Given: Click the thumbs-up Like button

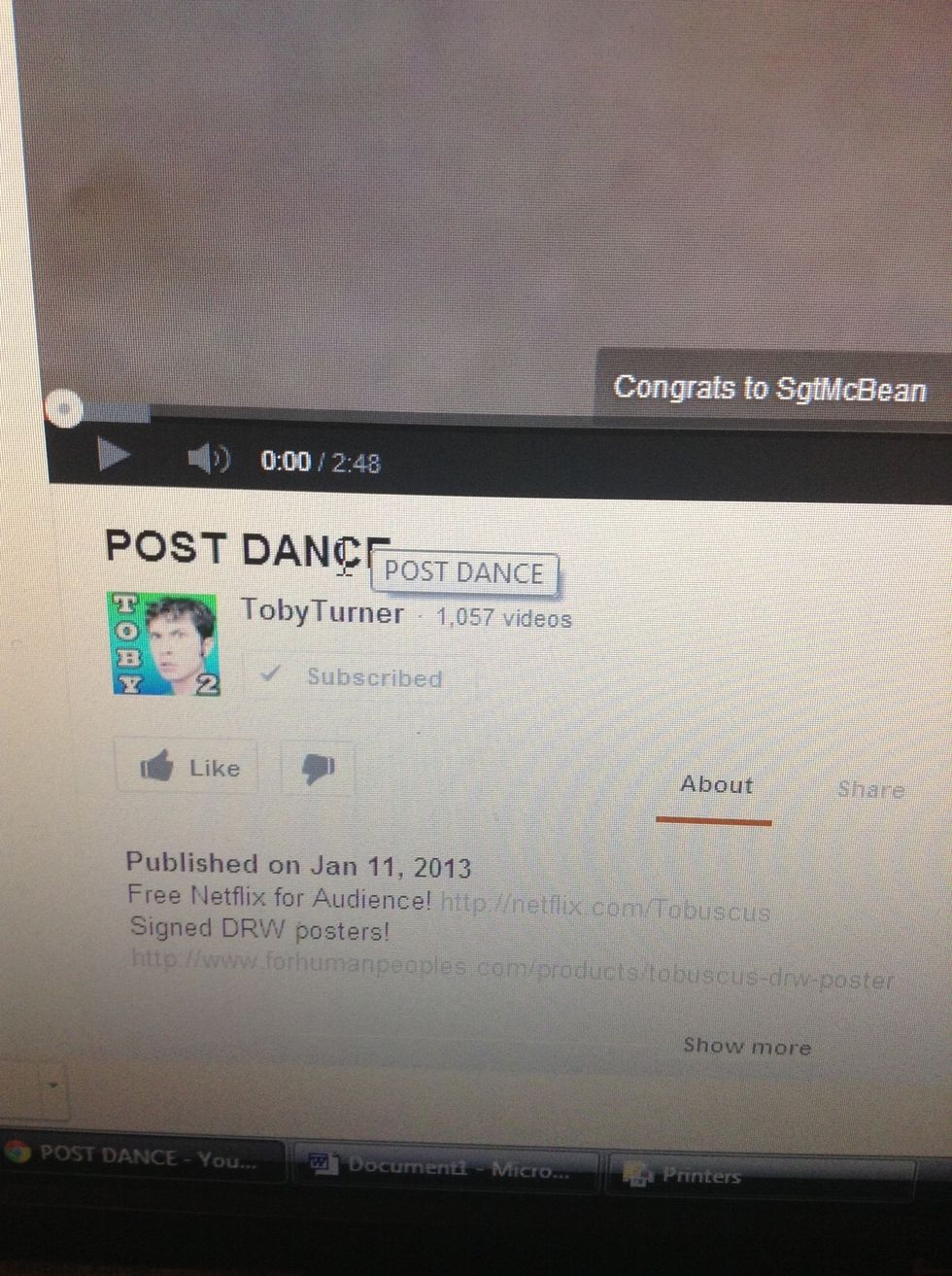Looking at the screenshot, I should (x=187, y=768).
